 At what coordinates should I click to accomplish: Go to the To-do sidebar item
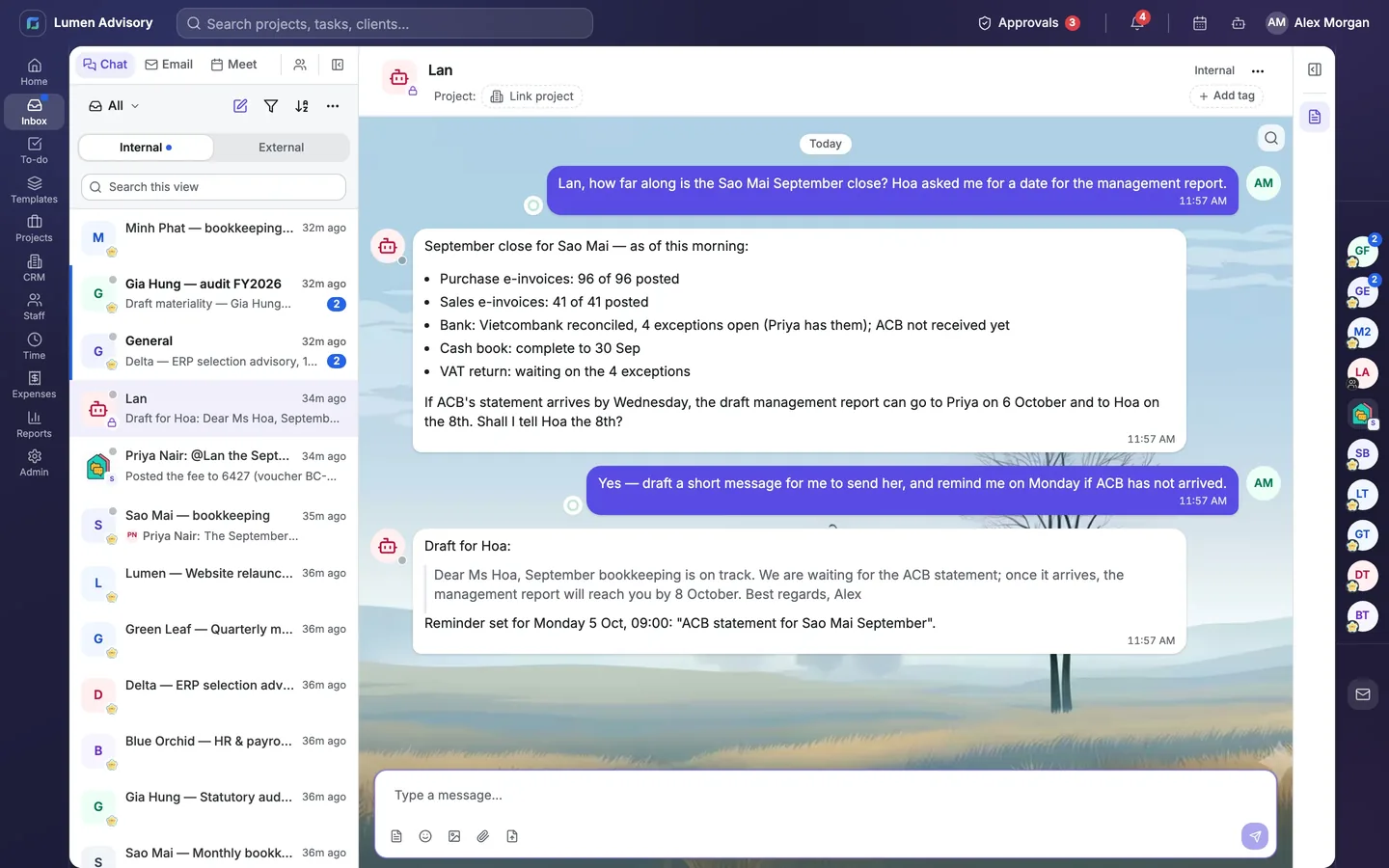pos(34,150)
